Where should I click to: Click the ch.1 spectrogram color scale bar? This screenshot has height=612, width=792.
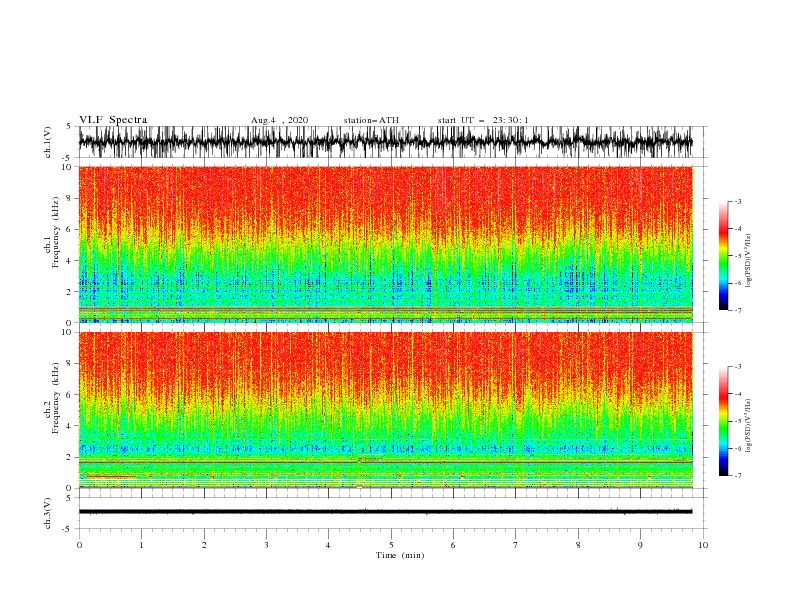coord(723,256)
